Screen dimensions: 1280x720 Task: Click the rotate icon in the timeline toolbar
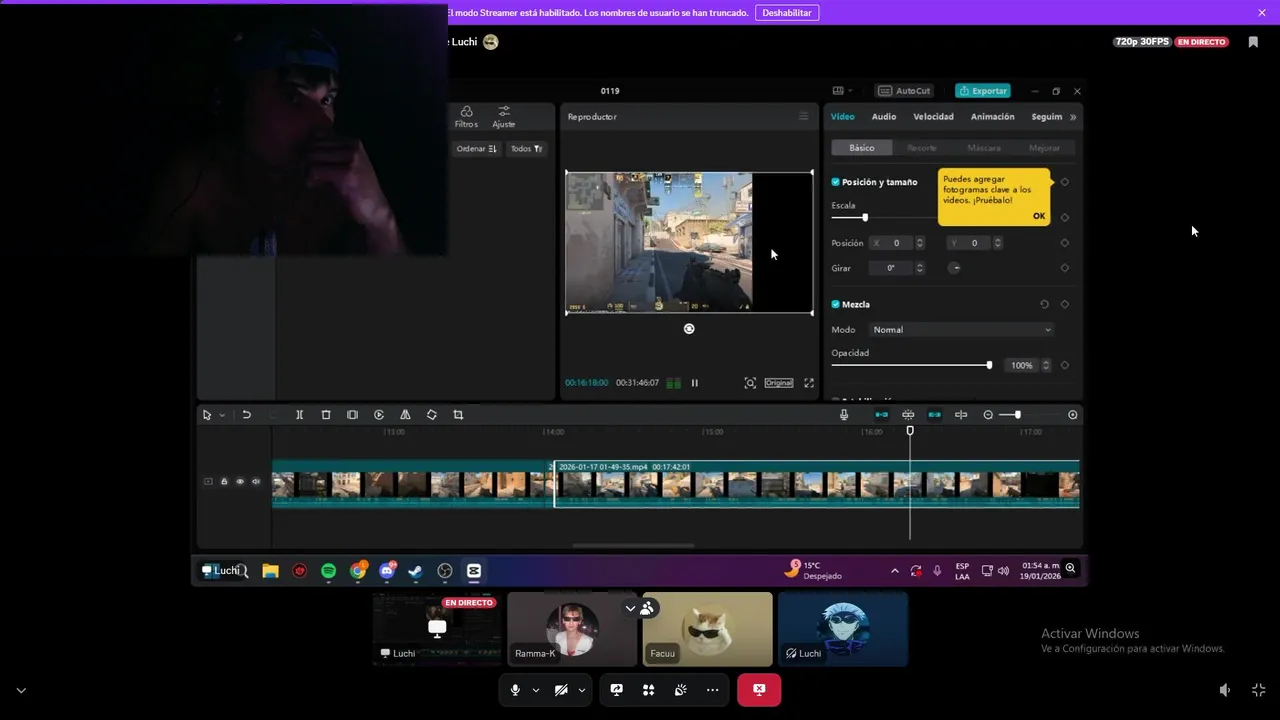click(x=432, y=415)
